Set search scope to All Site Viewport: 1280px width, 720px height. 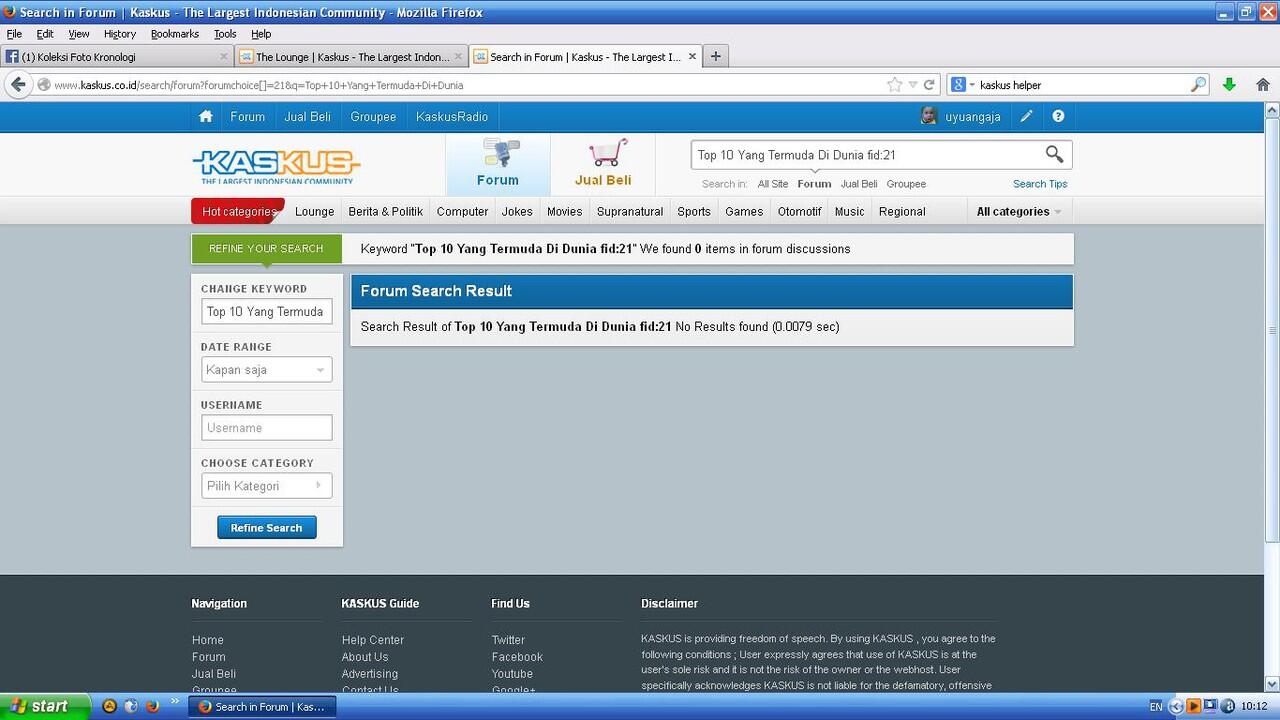[773, 184]
